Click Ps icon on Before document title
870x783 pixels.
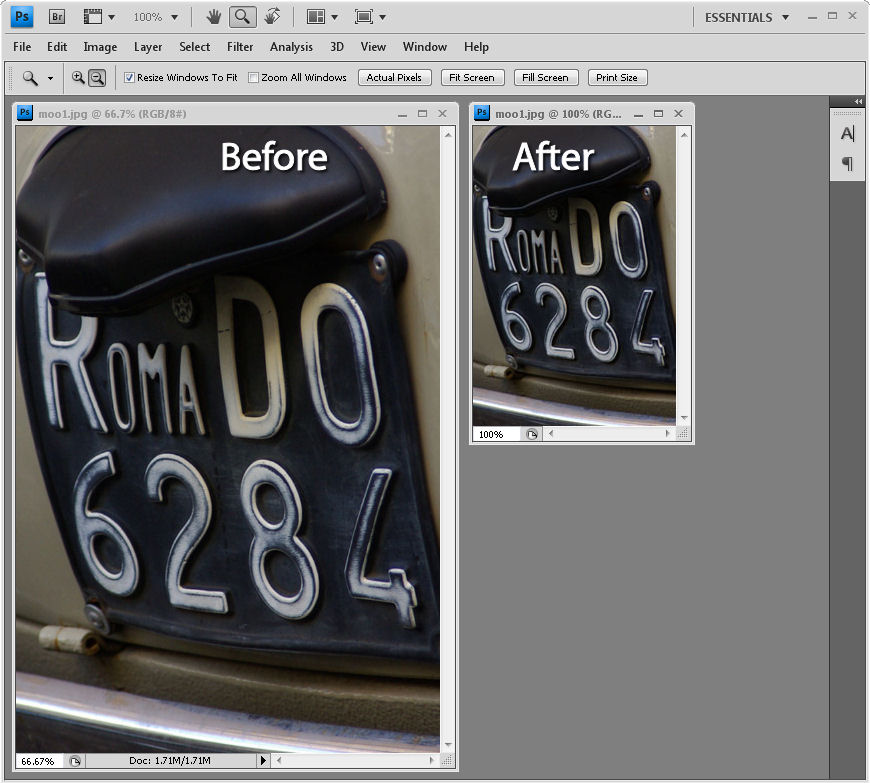click(x=24, y=113)
